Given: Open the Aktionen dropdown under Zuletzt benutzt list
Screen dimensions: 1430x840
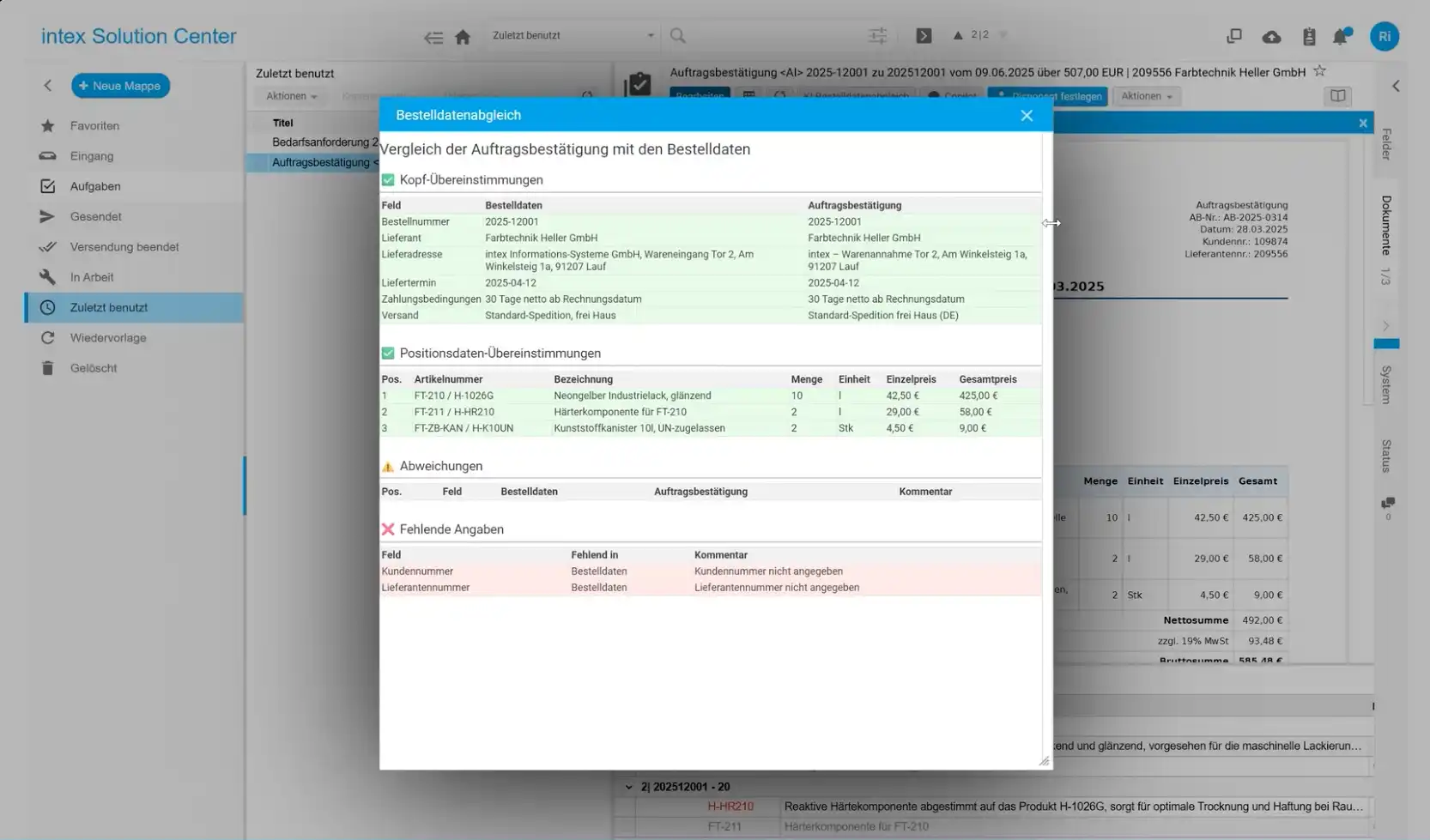Looking at the screenshot, I should coord(291,96).
